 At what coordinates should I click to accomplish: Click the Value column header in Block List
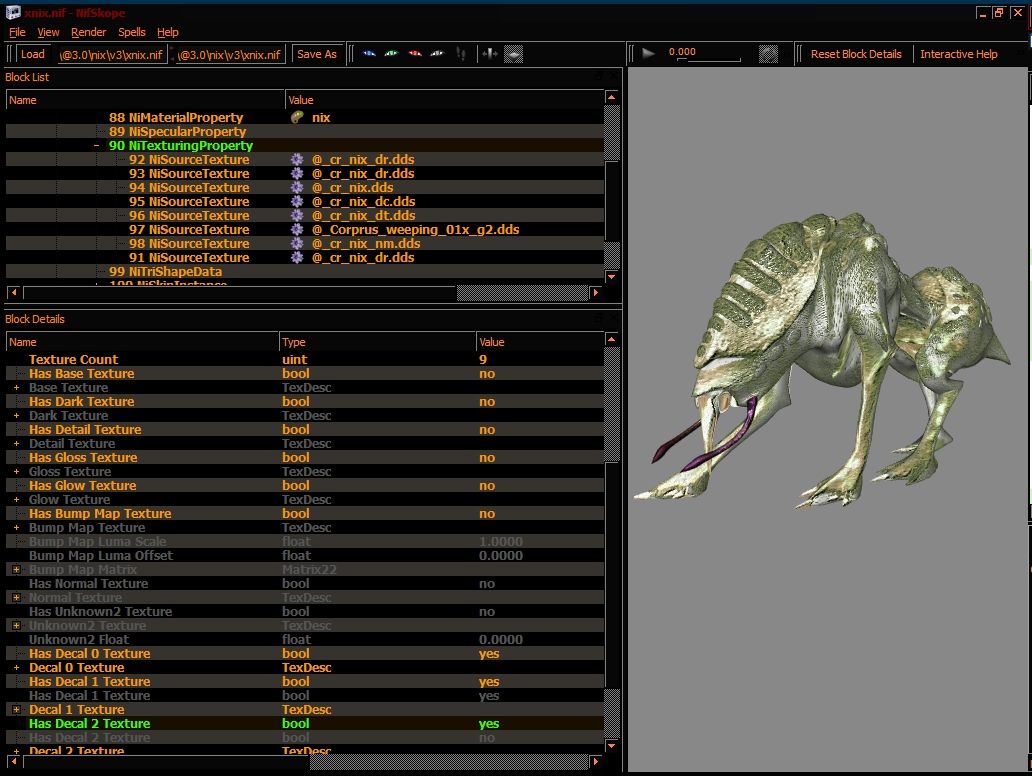(x=444, y=100)
